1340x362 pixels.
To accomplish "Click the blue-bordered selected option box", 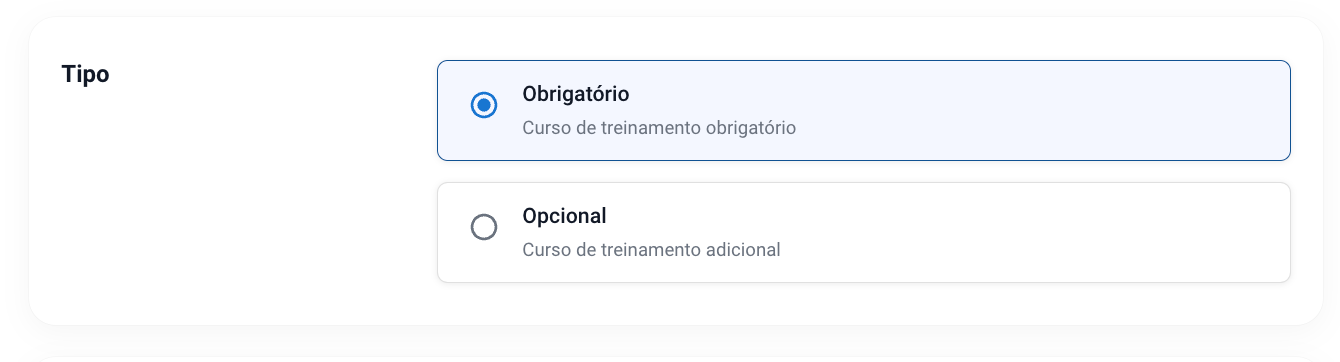I will click(864, 110).
